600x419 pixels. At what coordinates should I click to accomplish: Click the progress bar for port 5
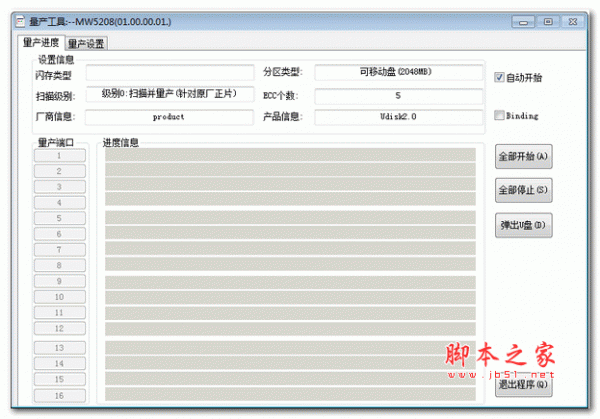tap(290, 217)
